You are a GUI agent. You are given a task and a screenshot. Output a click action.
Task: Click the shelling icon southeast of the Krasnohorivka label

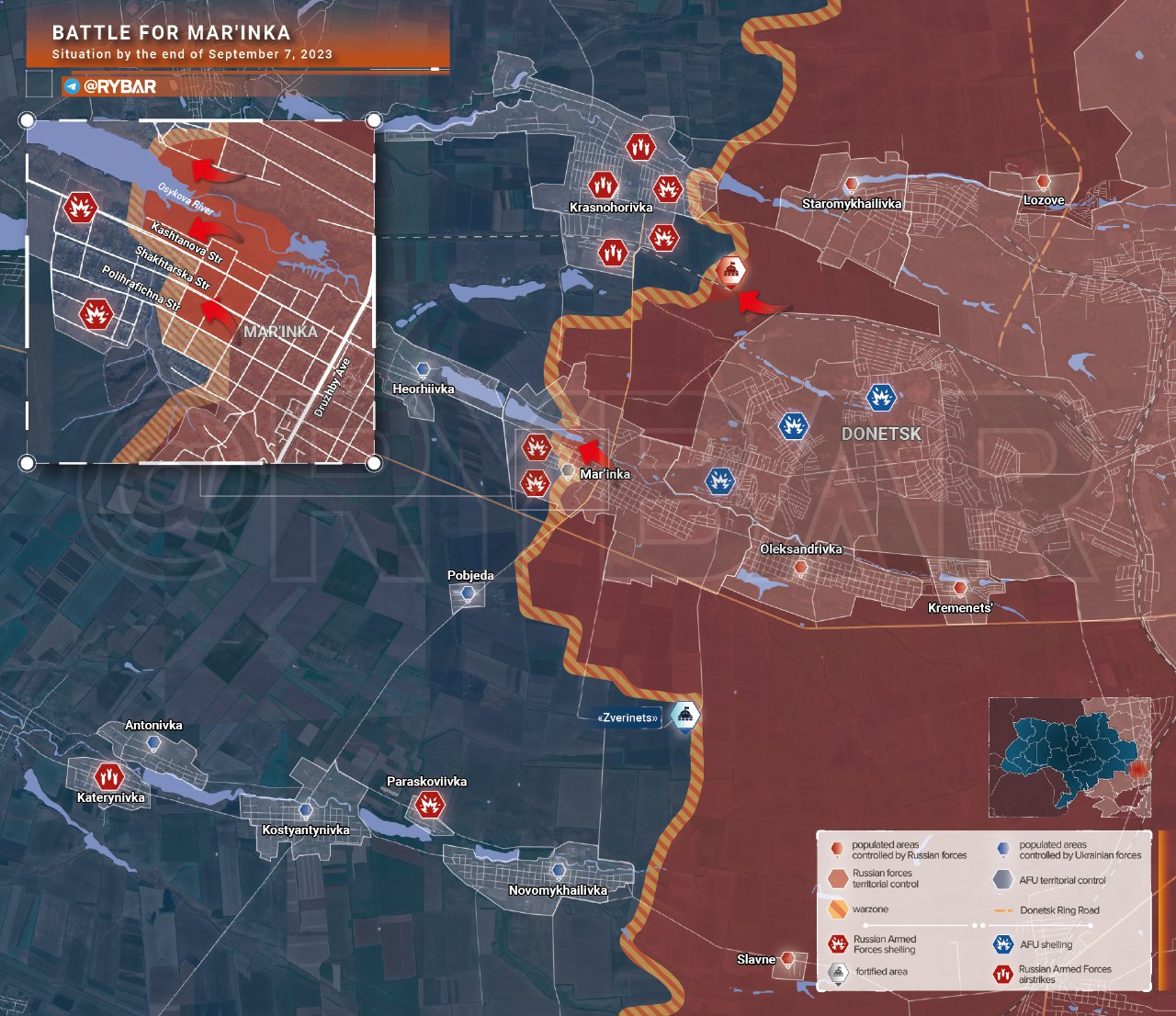coord(663,238)
